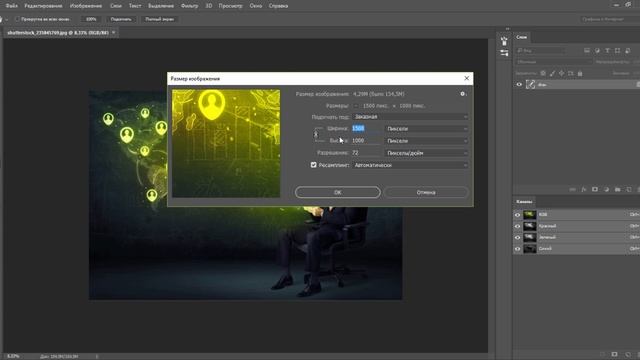Add a layer style fx icon
Viewport: 640px width, 360px height.
tap(584, 189)
